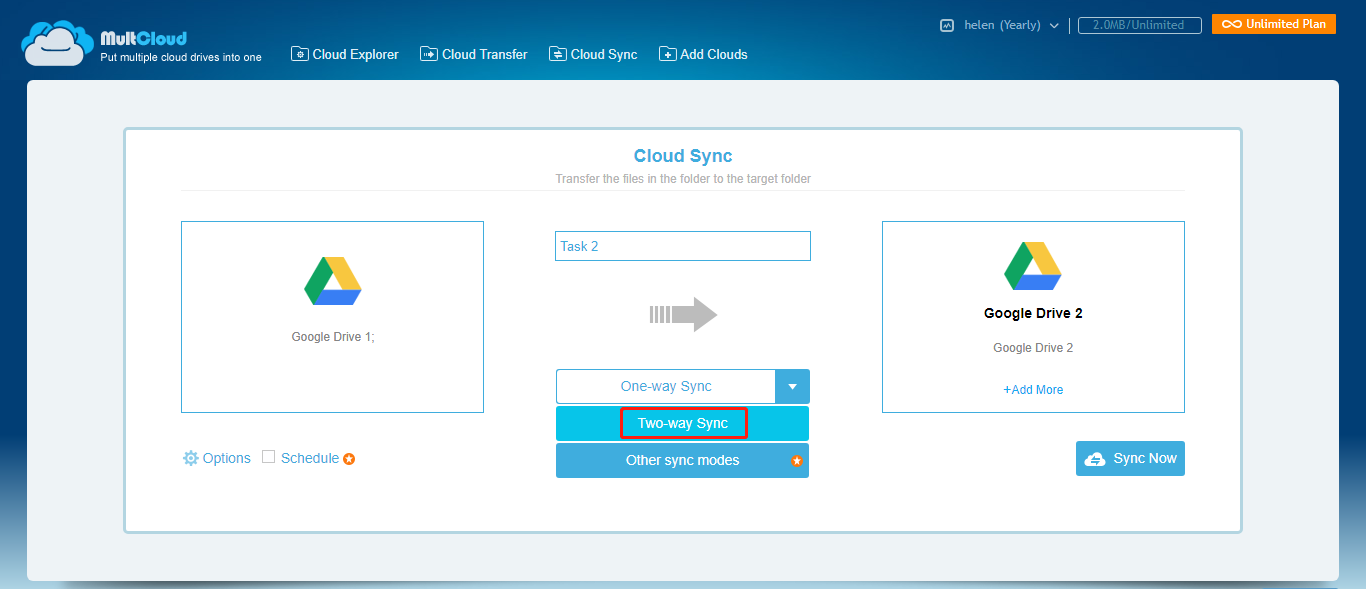Click the bold Google Drive 2 title
This screenshot has width=1366, height=589.
point(1033,313)
